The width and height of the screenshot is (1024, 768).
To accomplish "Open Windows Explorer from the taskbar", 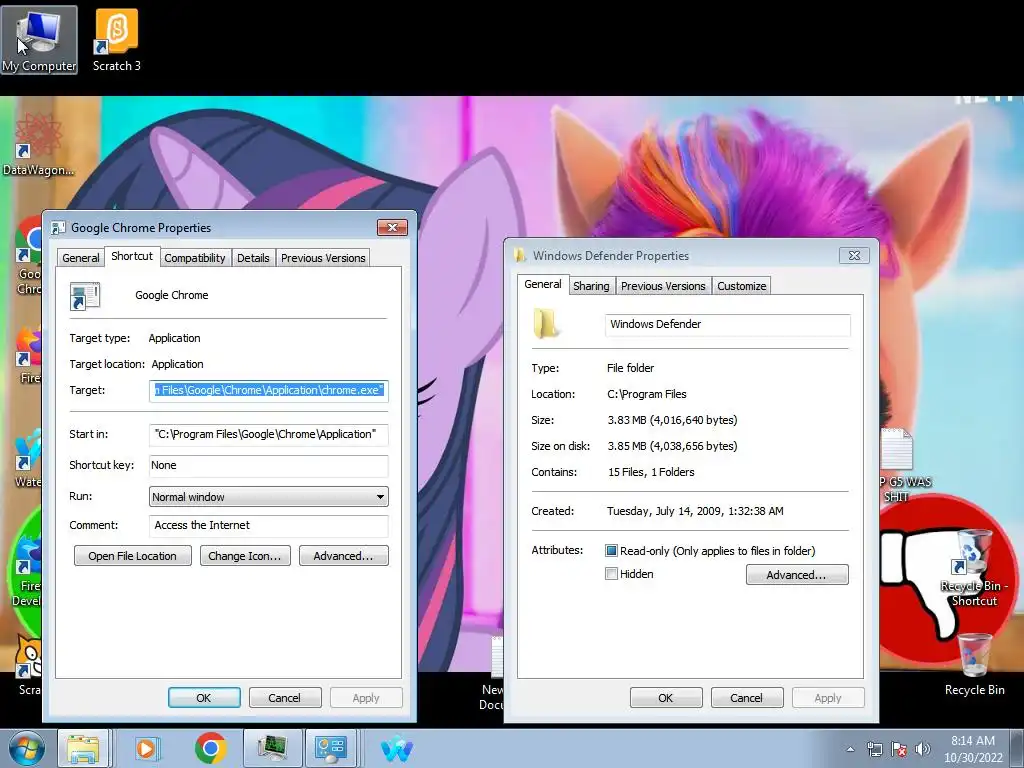I will pyautogui.click(x=83, y=748).
